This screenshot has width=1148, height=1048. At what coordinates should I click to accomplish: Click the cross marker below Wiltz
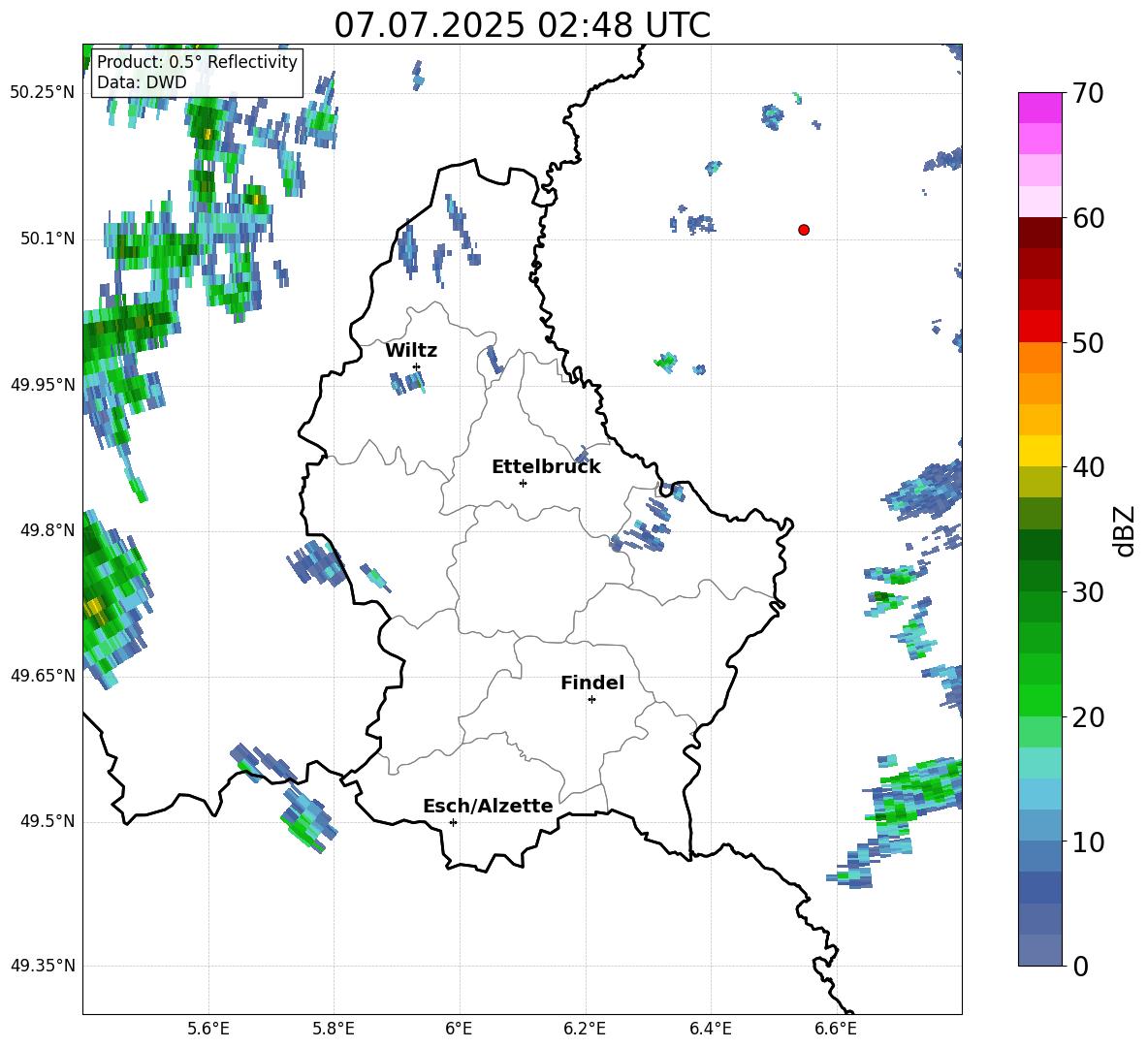pos(417,366)
